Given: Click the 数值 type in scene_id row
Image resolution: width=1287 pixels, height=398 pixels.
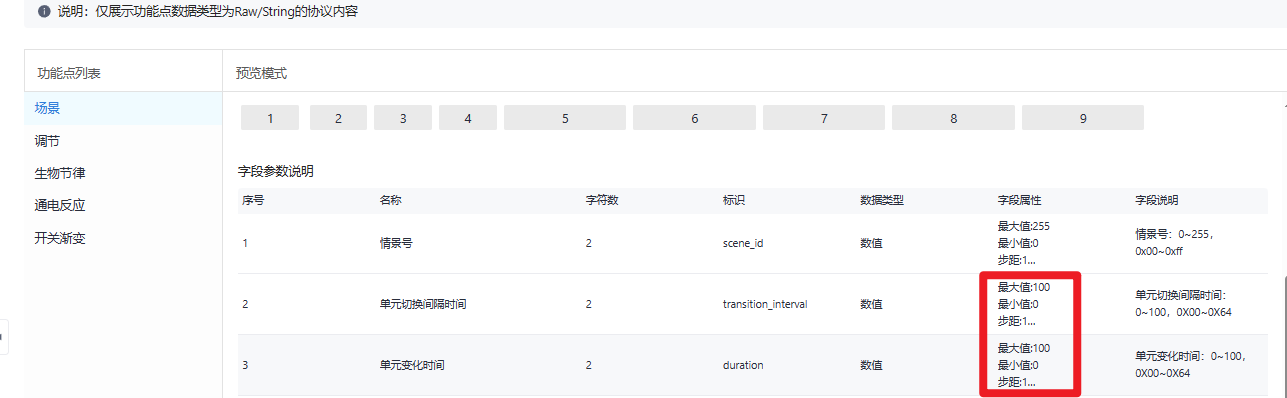Looking at the screenshot, I should tap(871, 243).
